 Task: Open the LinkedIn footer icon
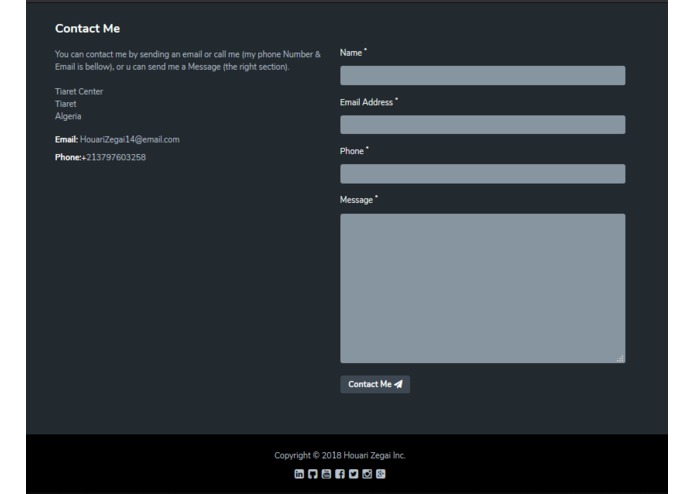[299, 474]
